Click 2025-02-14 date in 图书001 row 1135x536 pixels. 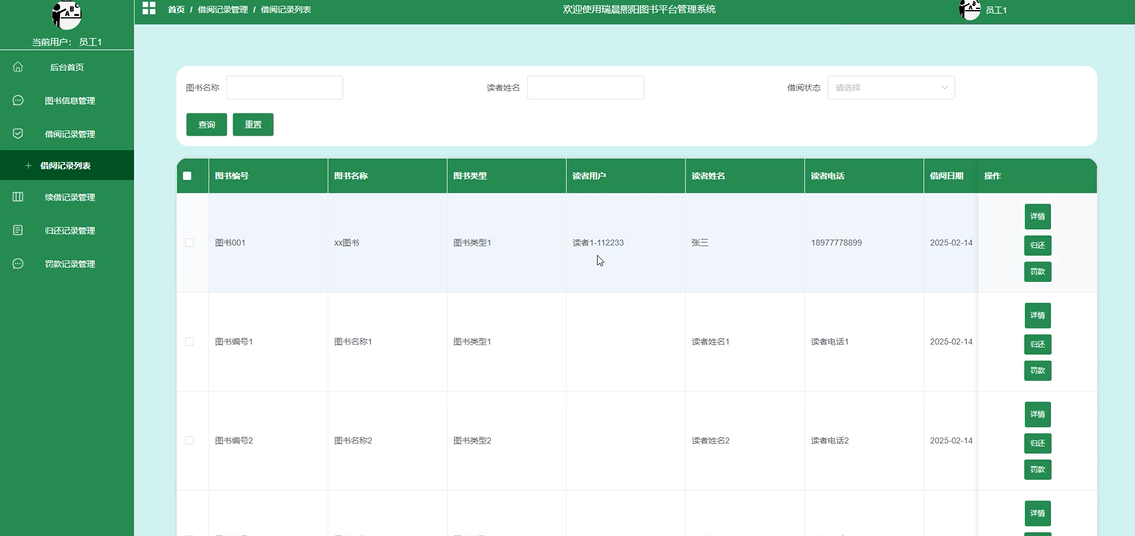tap(951, 243)
